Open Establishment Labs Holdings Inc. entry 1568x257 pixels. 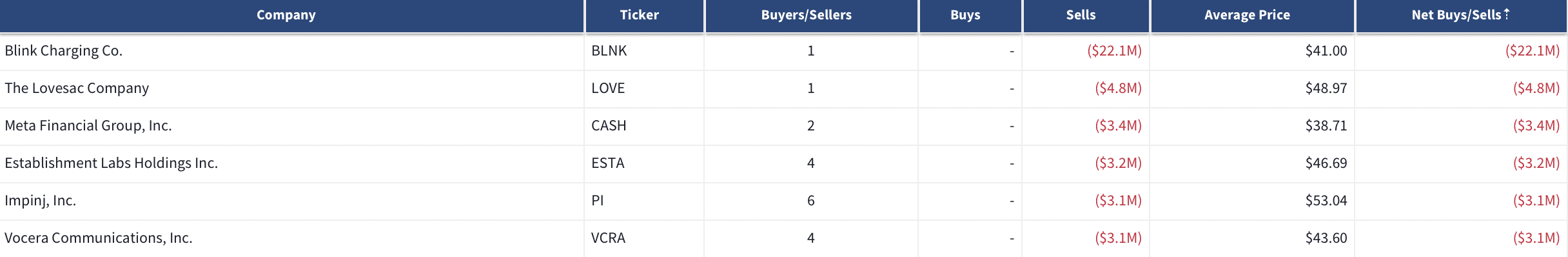click(x=112, y=163)
